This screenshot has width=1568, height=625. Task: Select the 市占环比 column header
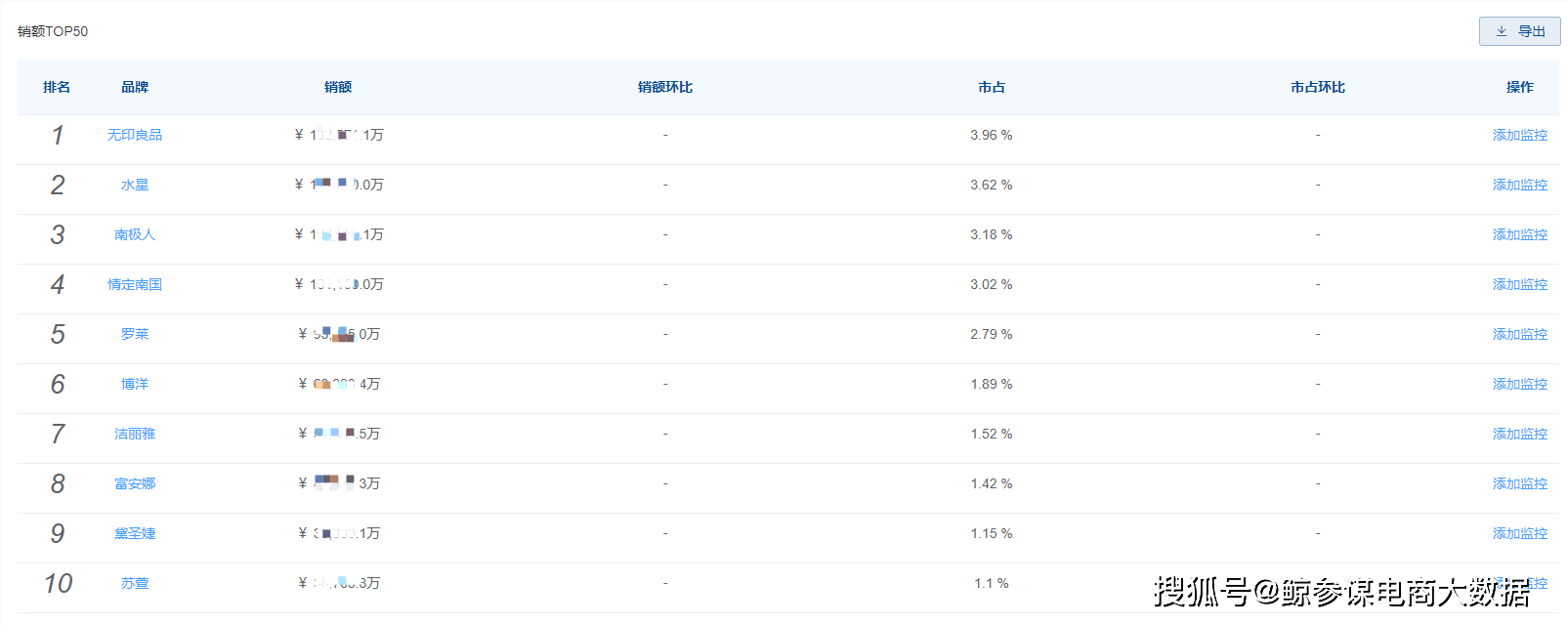(x=1318, y=87)
